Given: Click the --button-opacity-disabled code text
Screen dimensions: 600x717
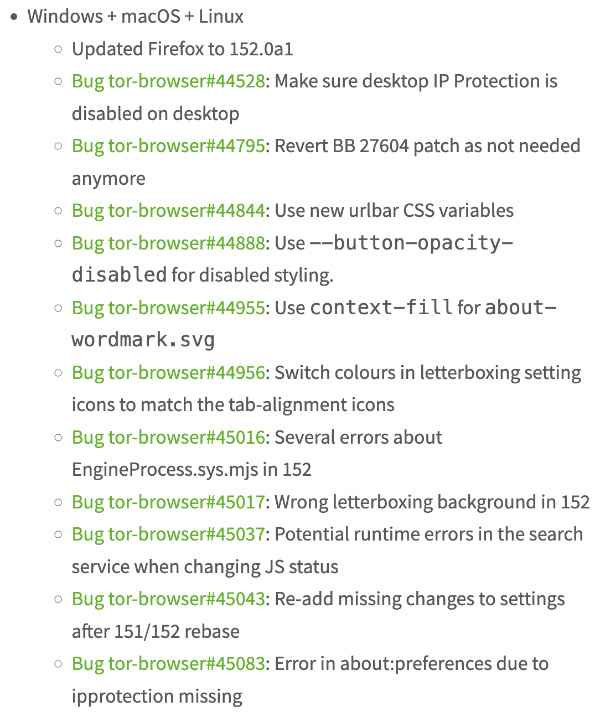Looking at the screenshot, I should (293, 259).
